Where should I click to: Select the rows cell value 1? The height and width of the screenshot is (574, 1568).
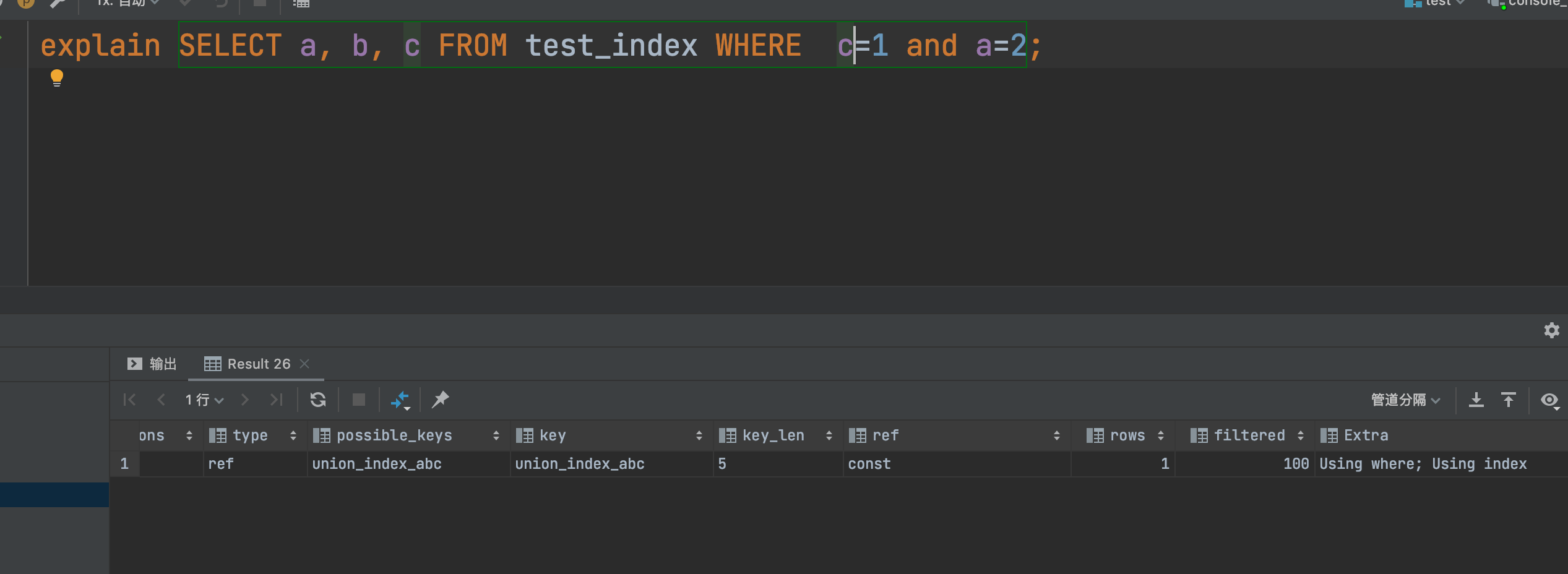(1122, 464)
